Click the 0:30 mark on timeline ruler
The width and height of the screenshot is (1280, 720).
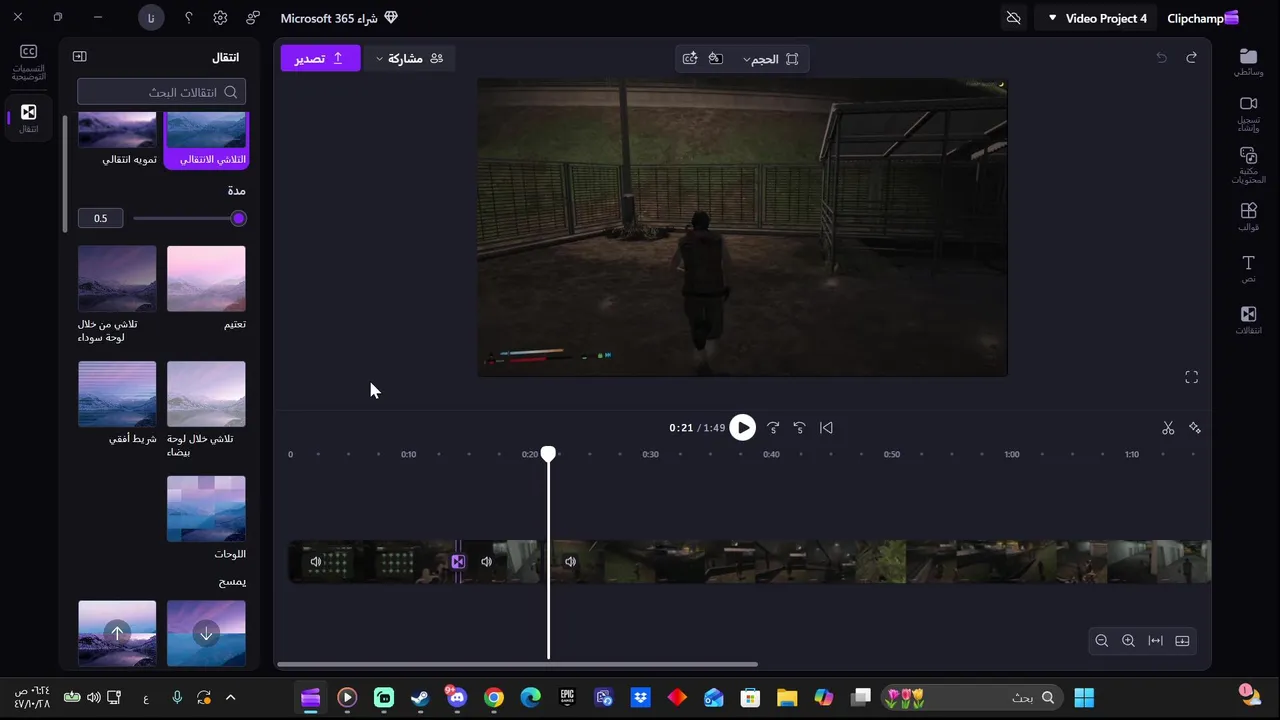pyautogui.click(x=650, y=454)
